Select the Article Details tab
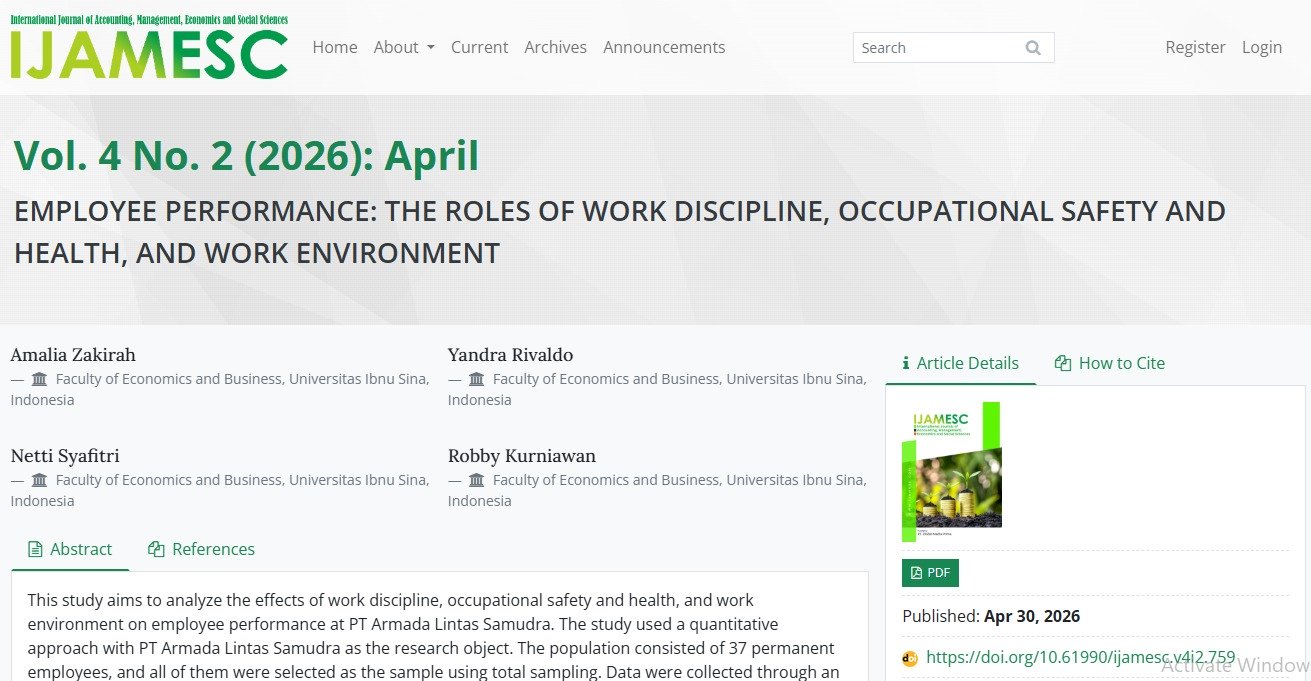Image resolution: width=1311 pixels, height=681 pixels. 960,363
